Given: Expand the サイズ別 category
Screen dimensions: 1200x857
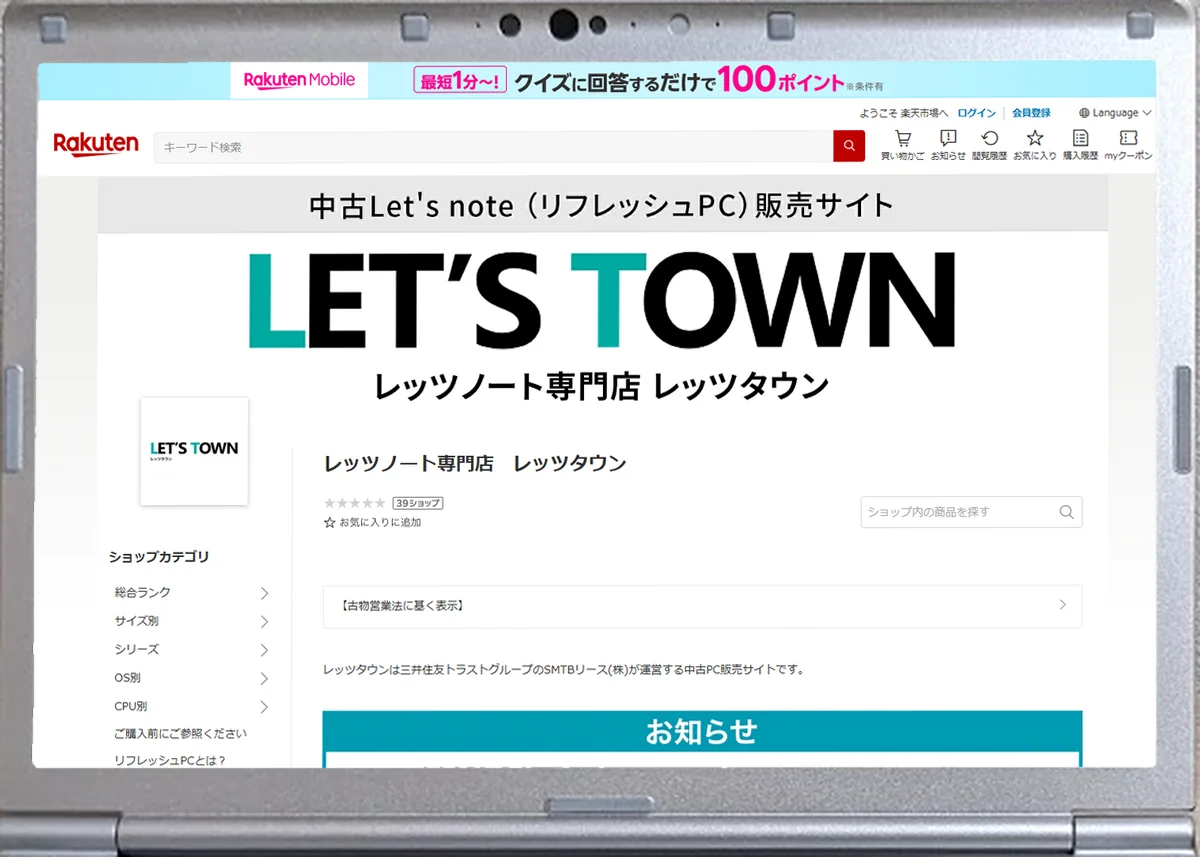Looking at the screenshot, I should 191,621.
